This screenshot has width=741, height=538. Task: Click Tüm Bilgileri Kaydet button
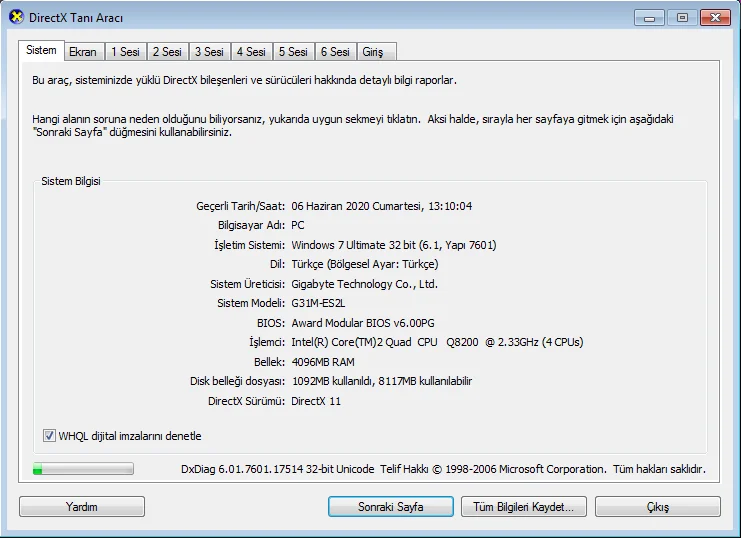coord(524,507)
